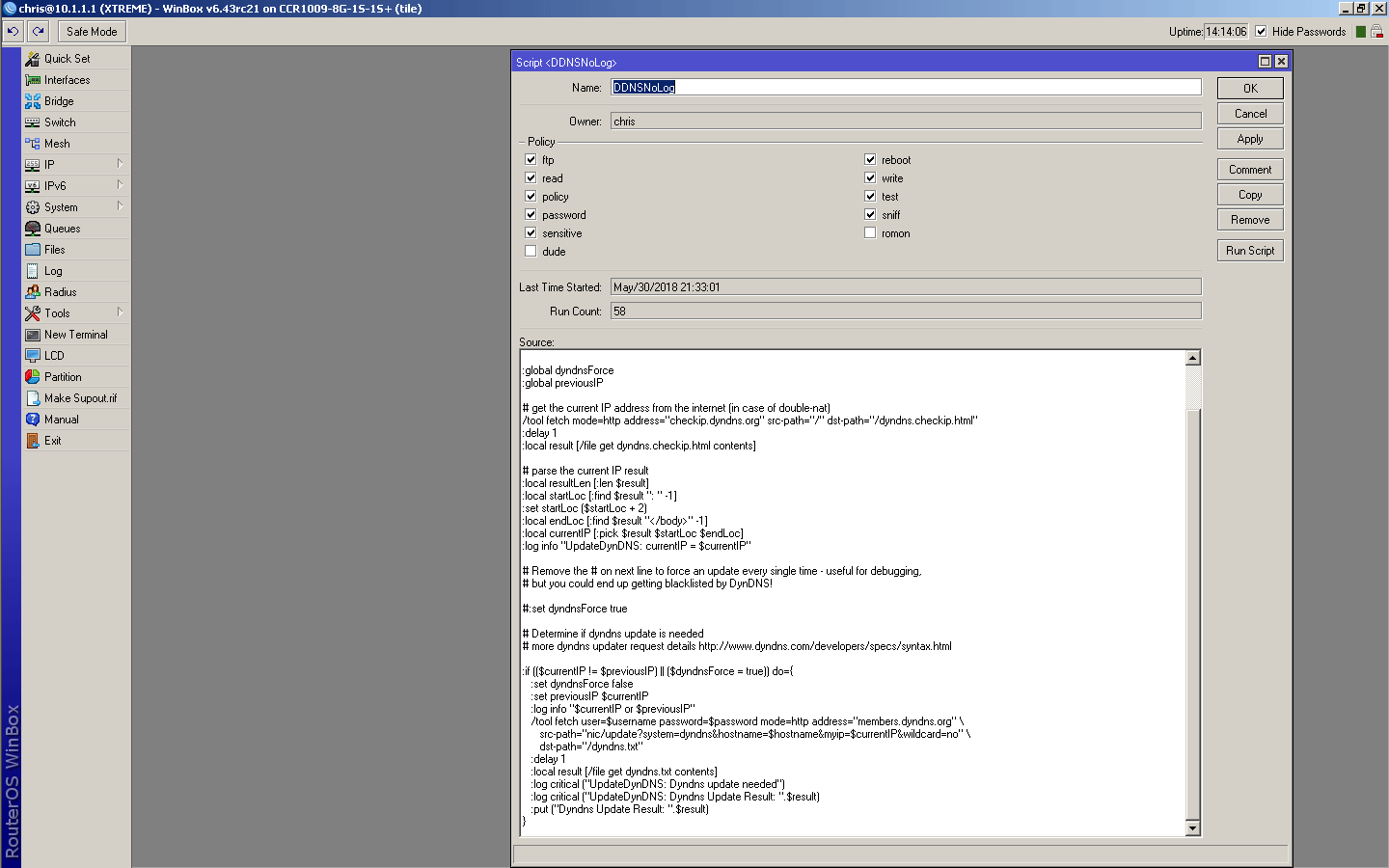Open the Manual help icon
The width and height of the screenshot is (1389, 868).
pos(33,420)
